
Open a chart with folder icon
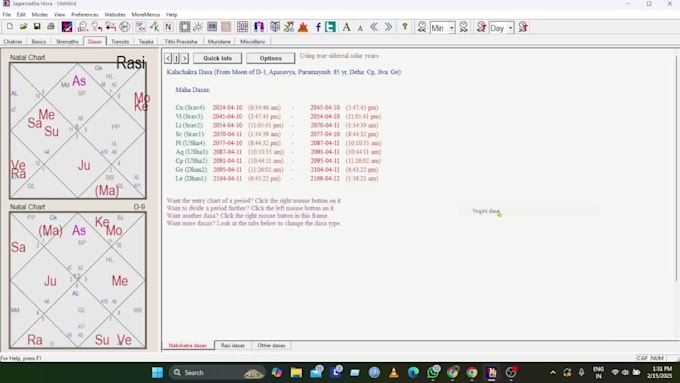[23, 27]
